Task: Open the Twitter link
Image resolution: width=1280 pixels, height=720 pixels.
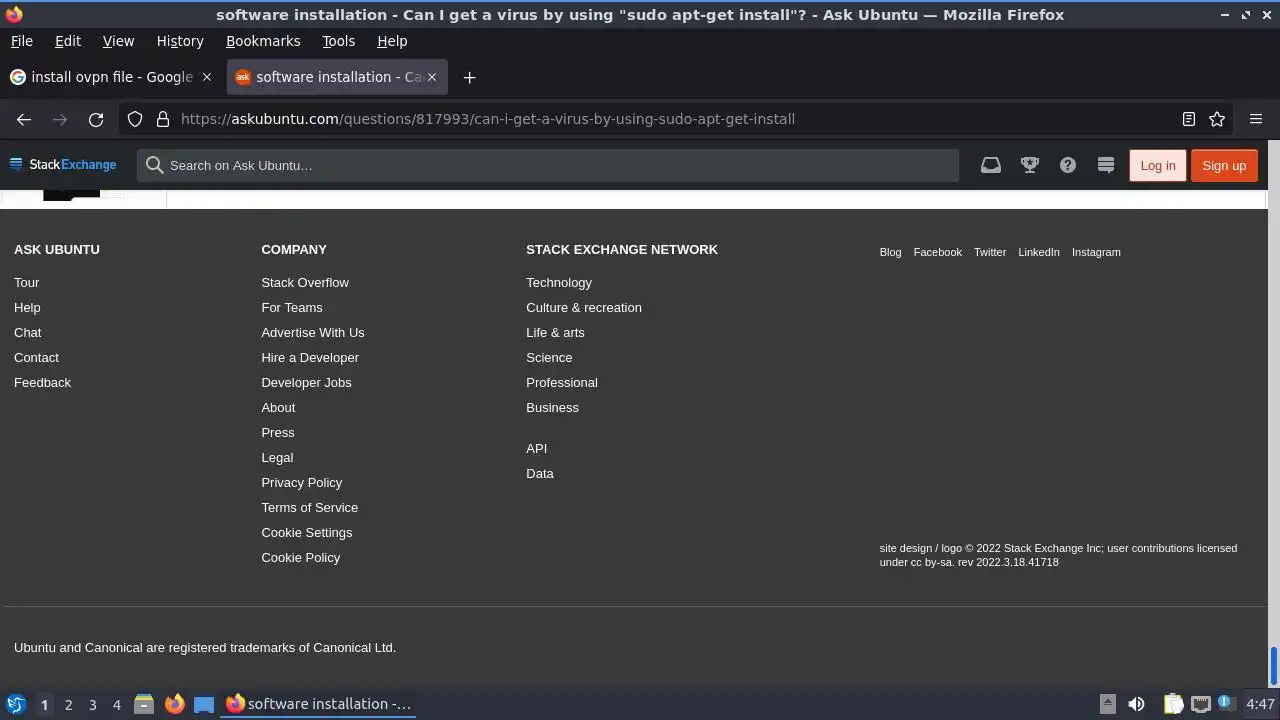Action: point(990,252)
